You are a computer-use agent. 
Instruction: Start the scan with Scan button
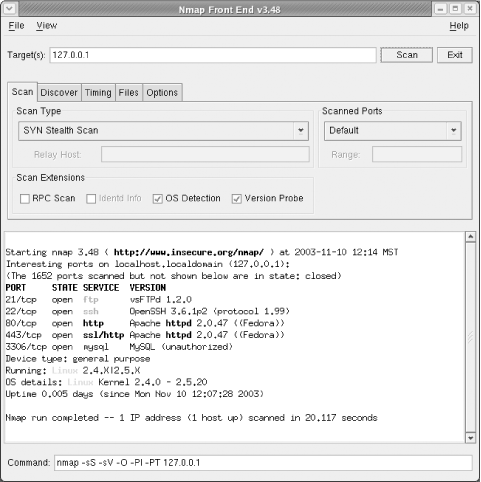(407, 55)
